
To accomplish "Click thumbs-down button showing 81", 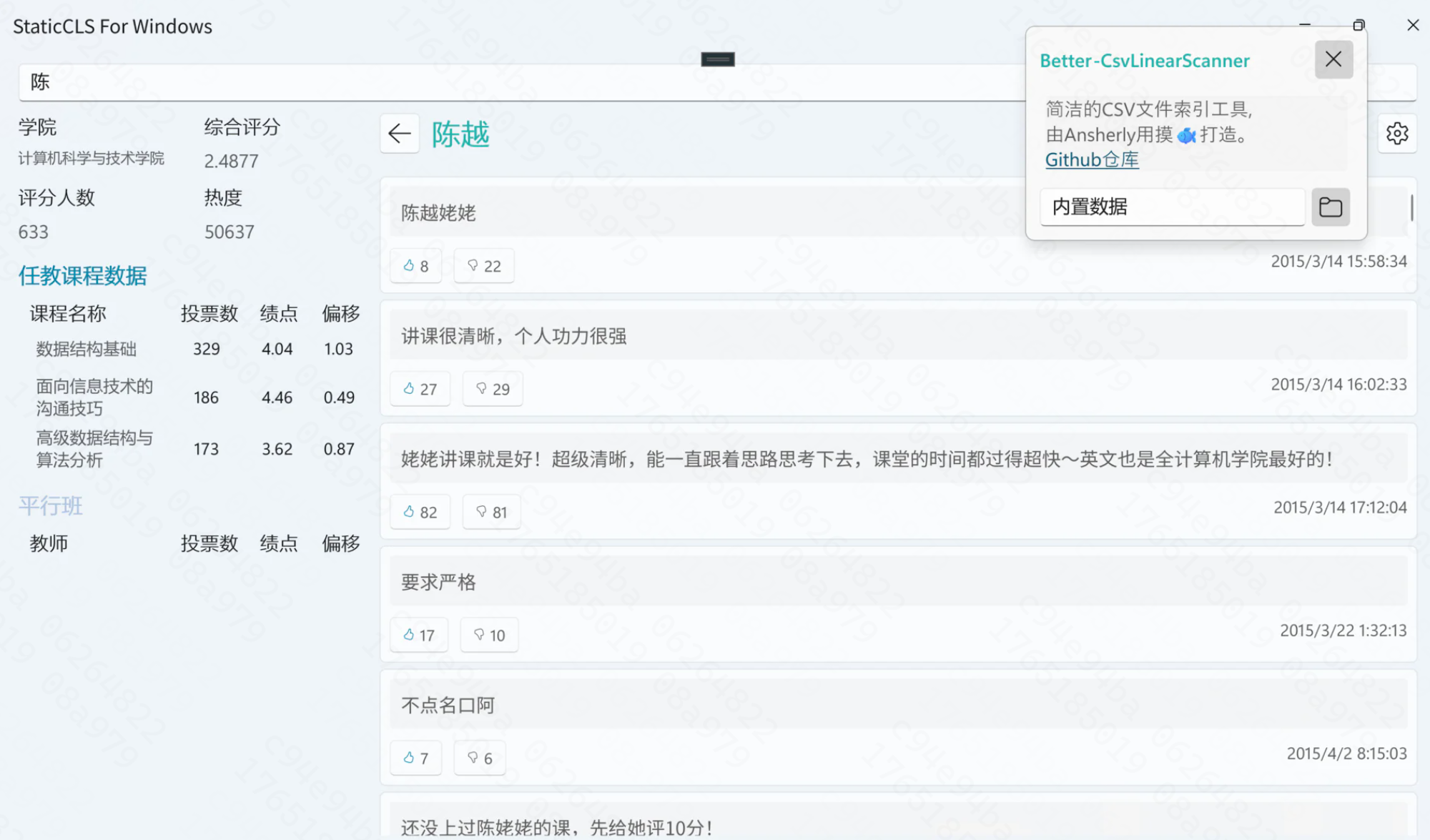I will pyautogui.click(x=491, y=512).
